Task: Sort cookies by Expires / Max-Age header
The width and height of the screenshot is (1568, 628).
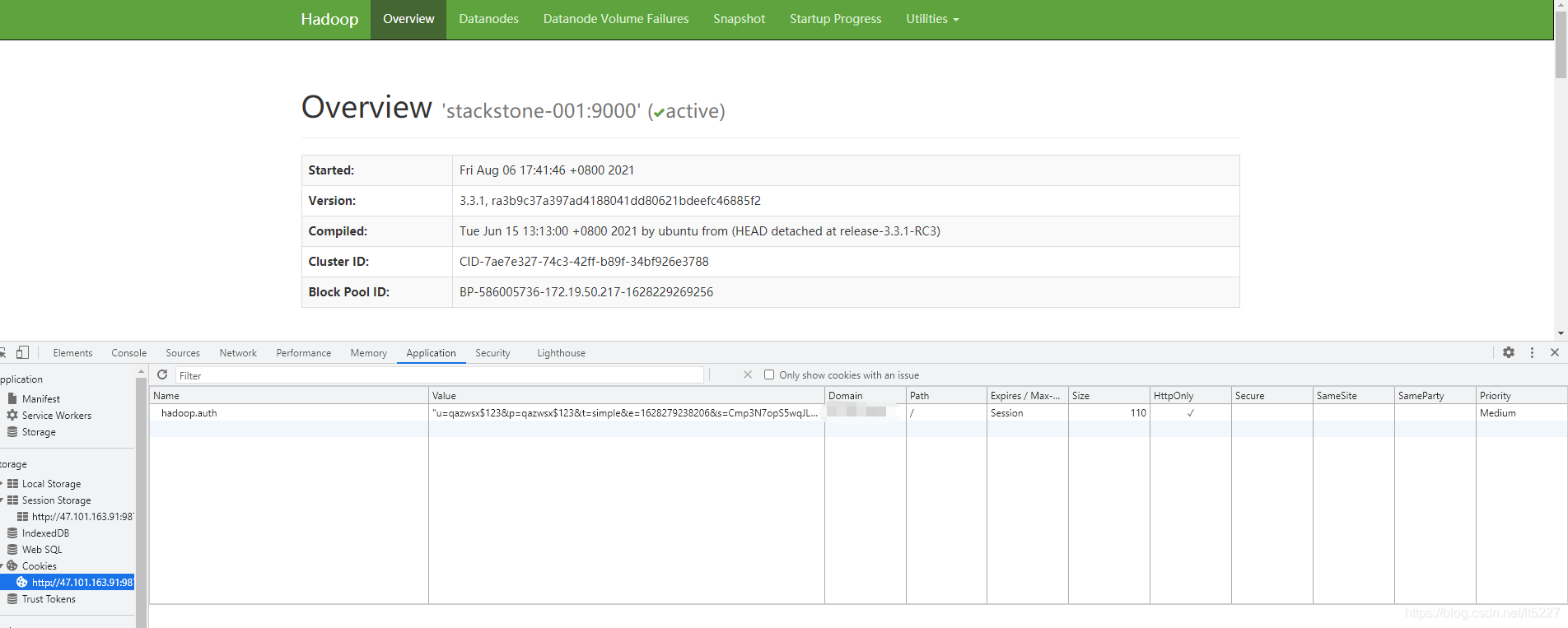Action: [1028, 396]
